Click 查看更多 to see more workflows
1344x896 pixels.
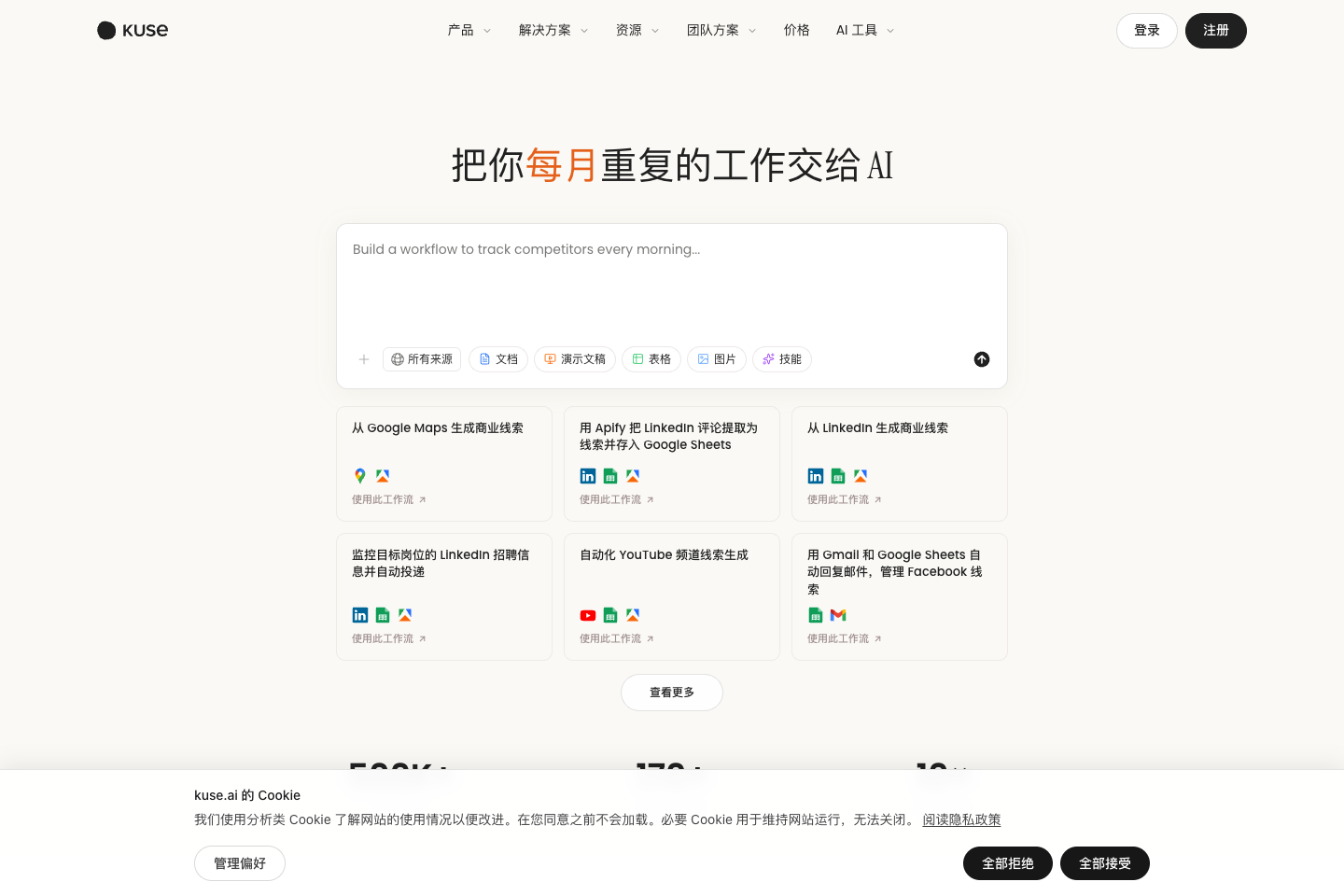(672, 693)
